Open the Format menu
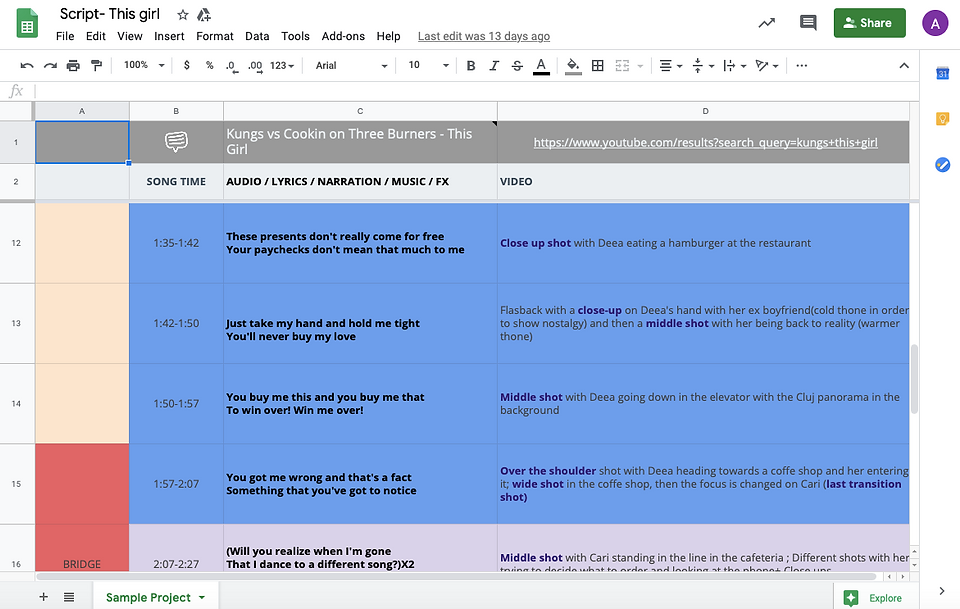The image size is (960, 609). pos(214,36)
